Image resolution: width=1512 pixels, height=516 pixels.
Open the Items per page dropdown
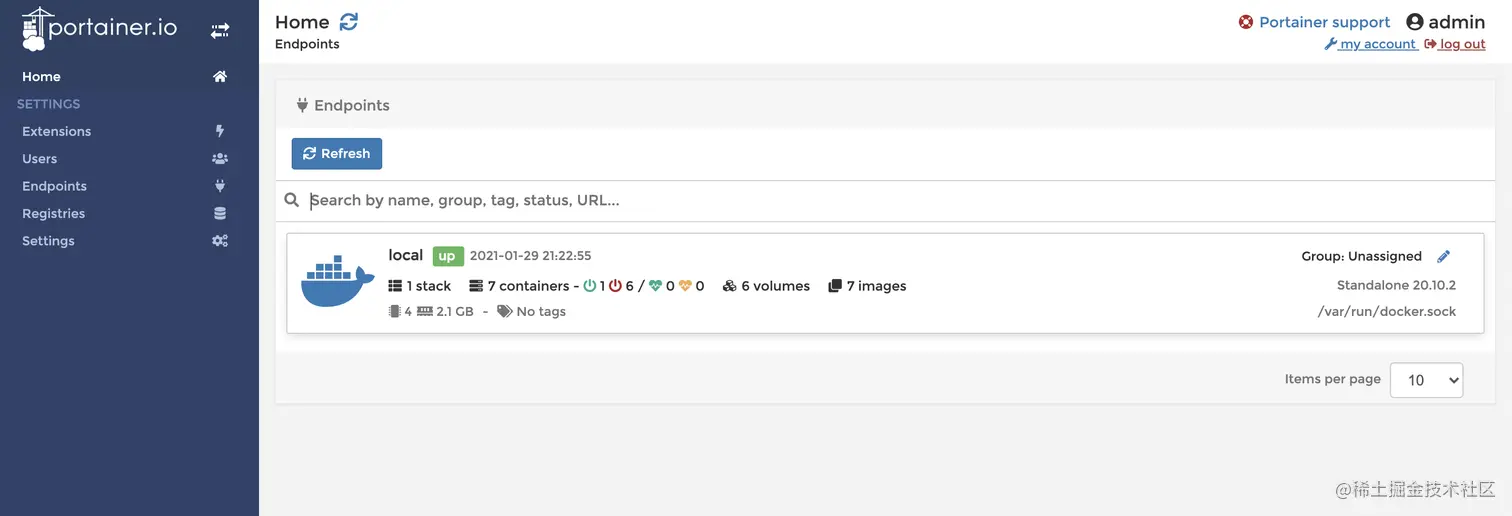point(1426,380)
